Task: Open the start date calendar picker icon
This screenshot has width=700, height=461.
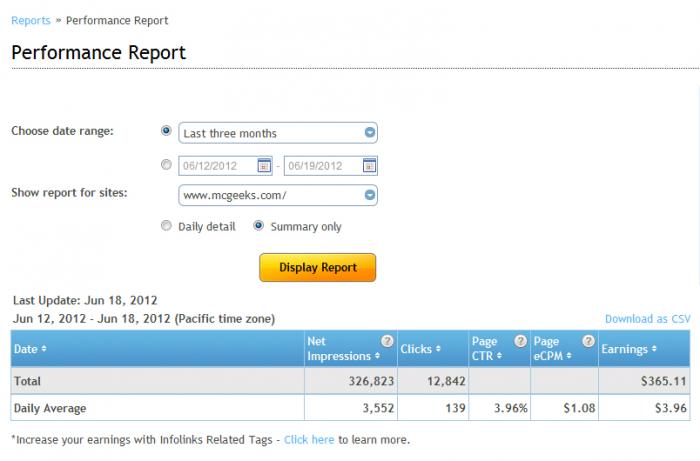Action: [264, 166]
